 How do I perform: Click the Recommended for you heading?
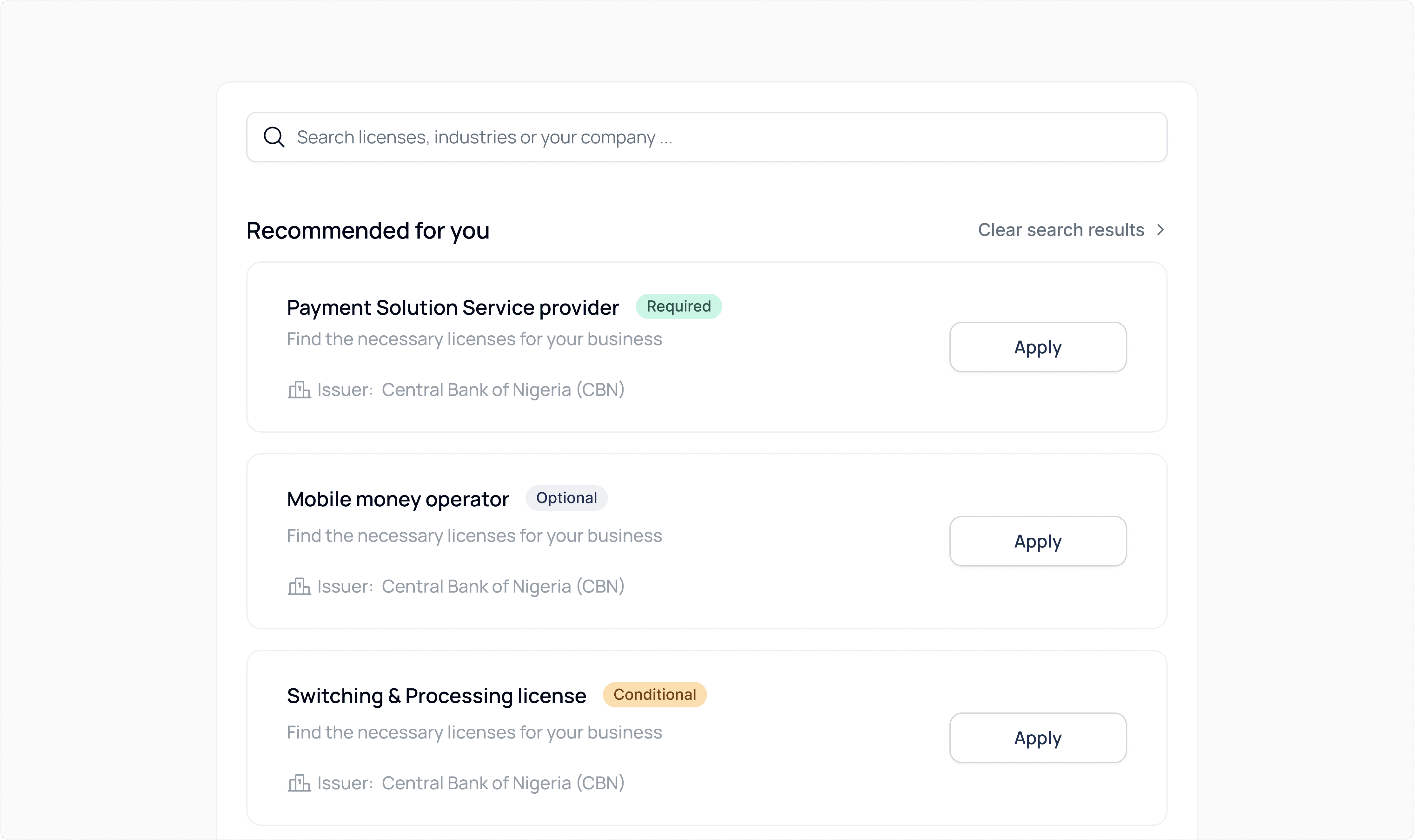tap(368, 231)
